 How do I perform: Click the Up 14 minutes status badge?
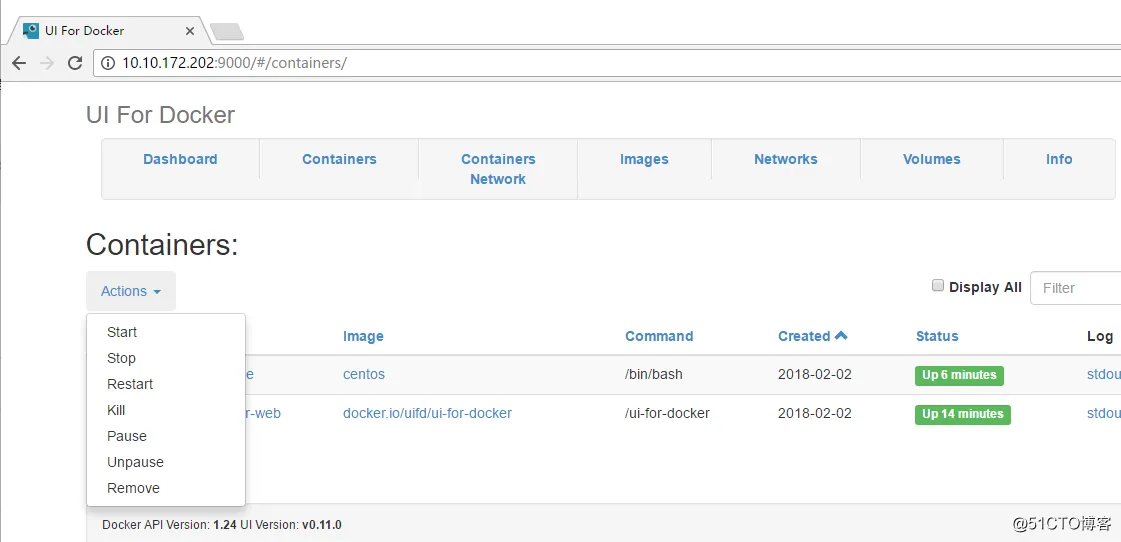[963, 414]
